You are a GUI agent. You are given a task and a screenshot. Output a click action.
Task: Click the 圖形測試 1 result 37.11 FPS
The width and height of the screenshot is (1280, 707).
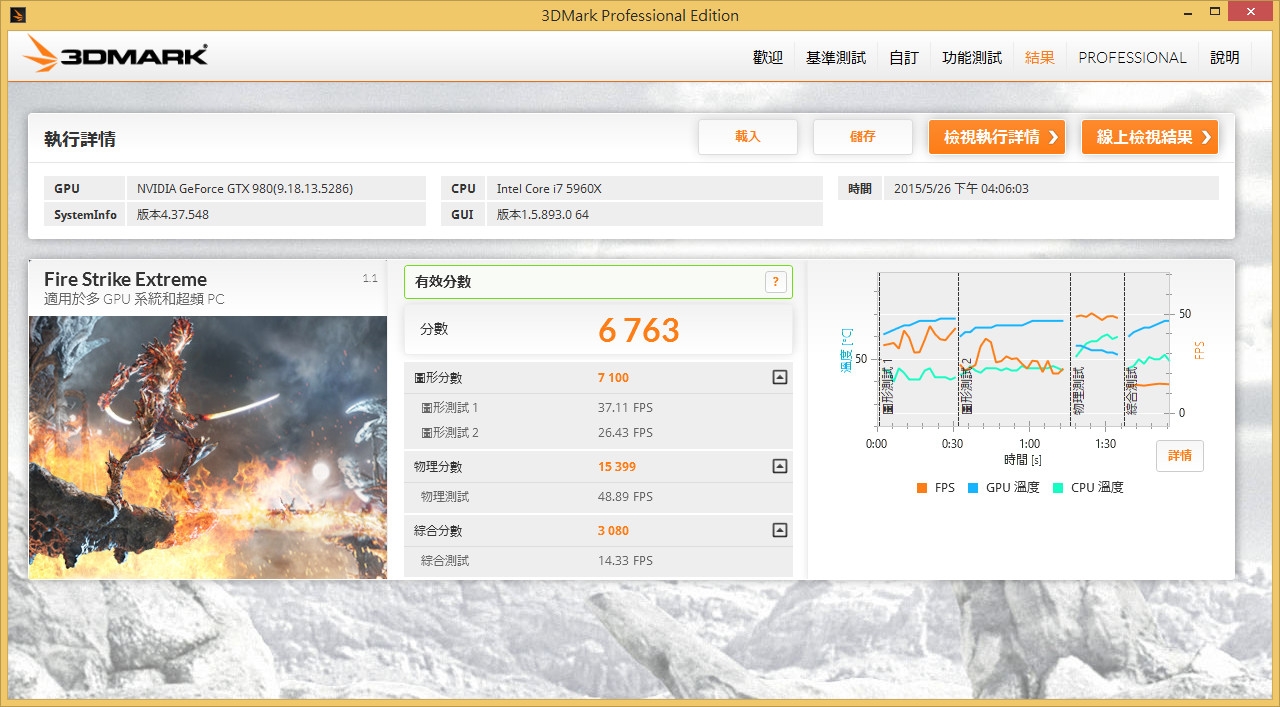[625, 408]
